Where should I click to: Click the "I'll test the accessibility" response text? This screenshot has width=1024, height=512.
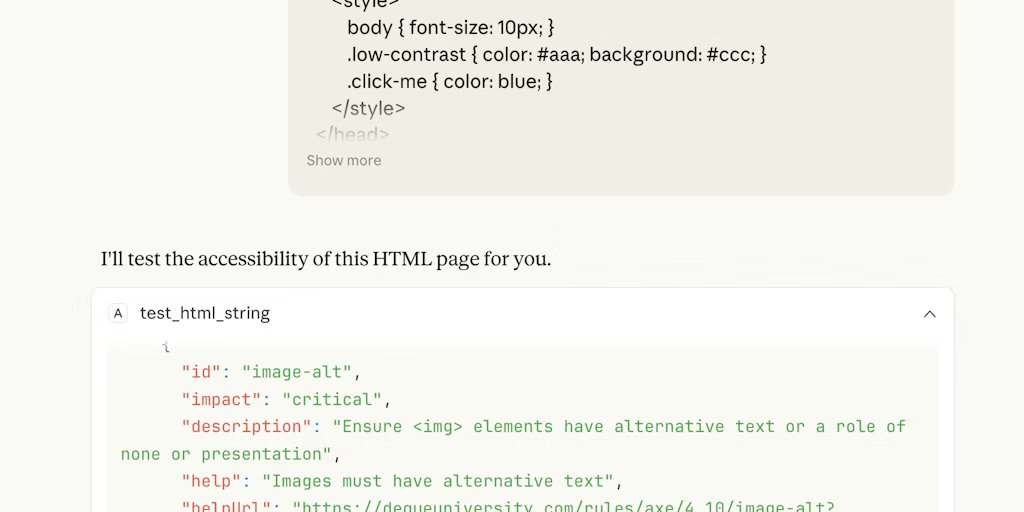[326, 259]
